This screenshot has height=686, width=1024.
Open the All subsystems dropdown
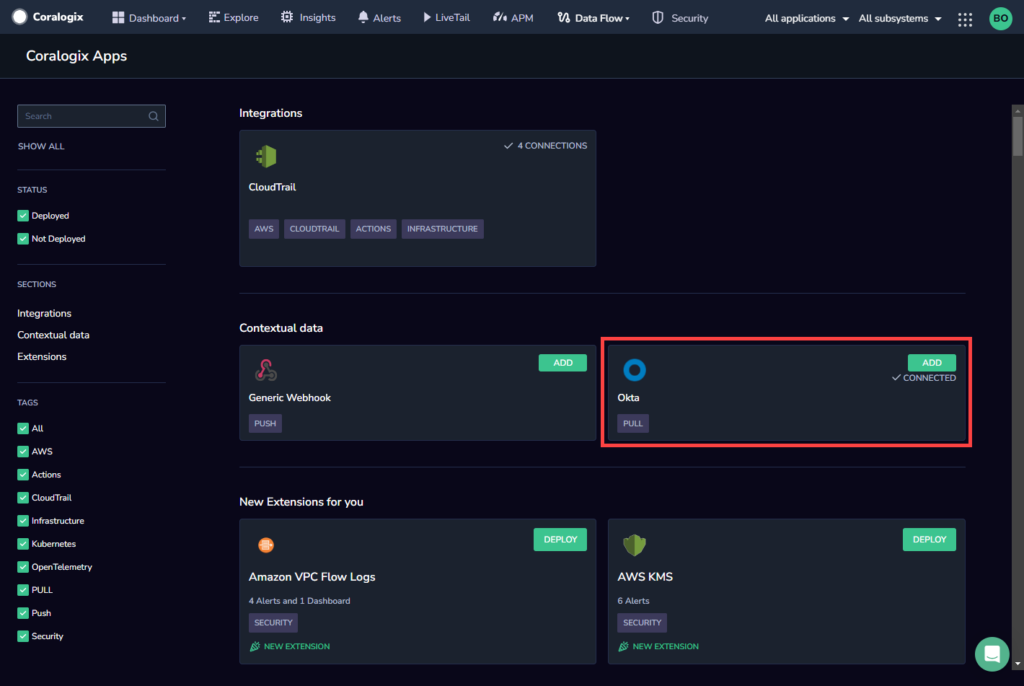[x=900, y=18]
